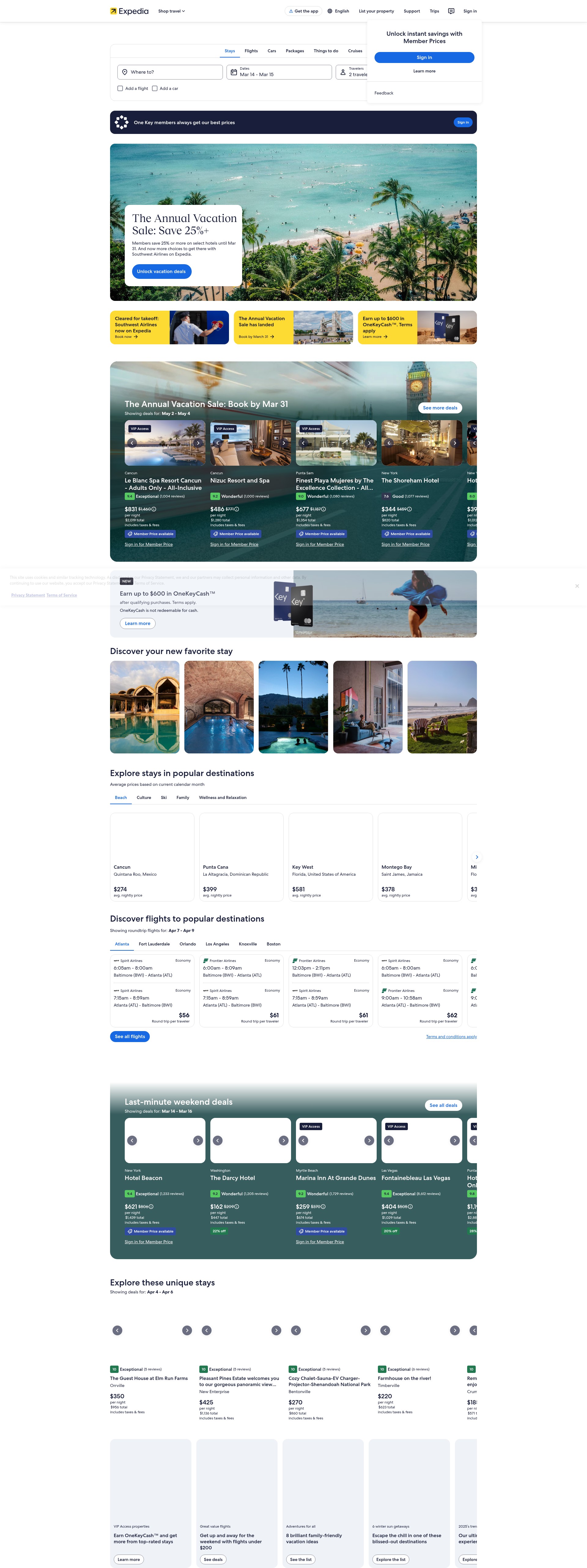This screenshot has width=587, height=1568.
Task: Advance the popular destinations carousel with the right arrow
Action: [477, 857]
